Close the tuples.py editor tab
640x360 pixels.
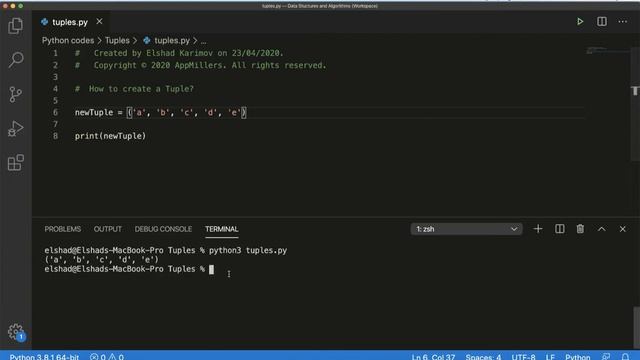[99, 22]
